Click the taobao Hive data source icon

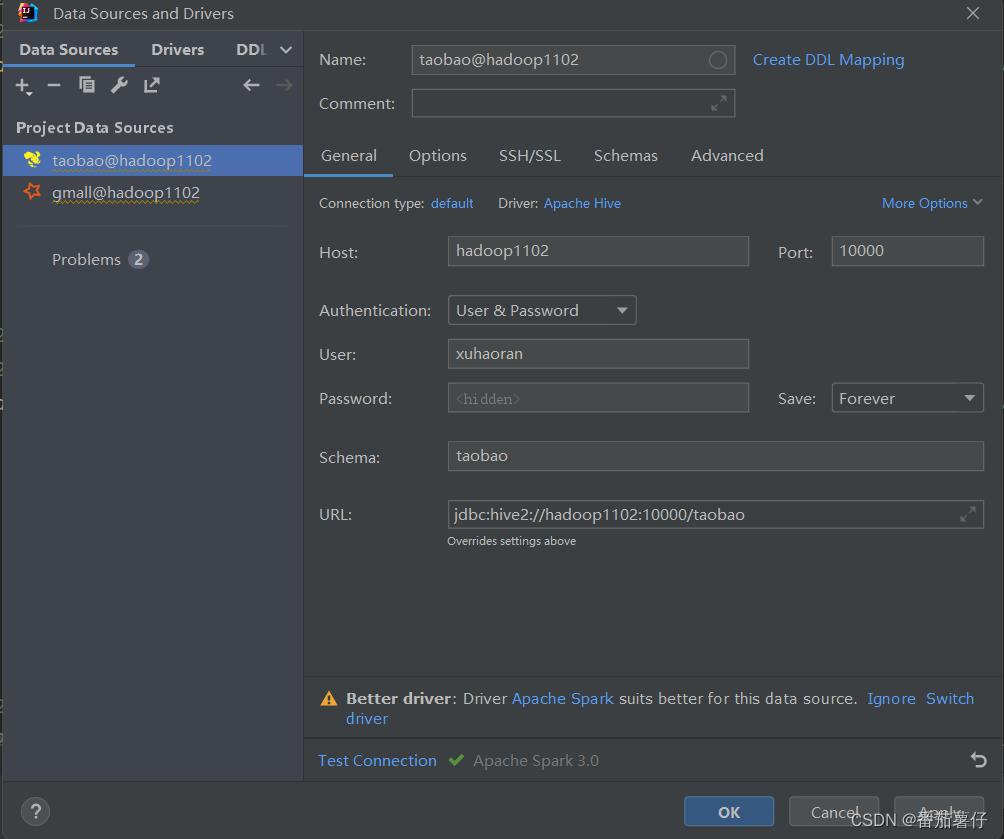32,159
